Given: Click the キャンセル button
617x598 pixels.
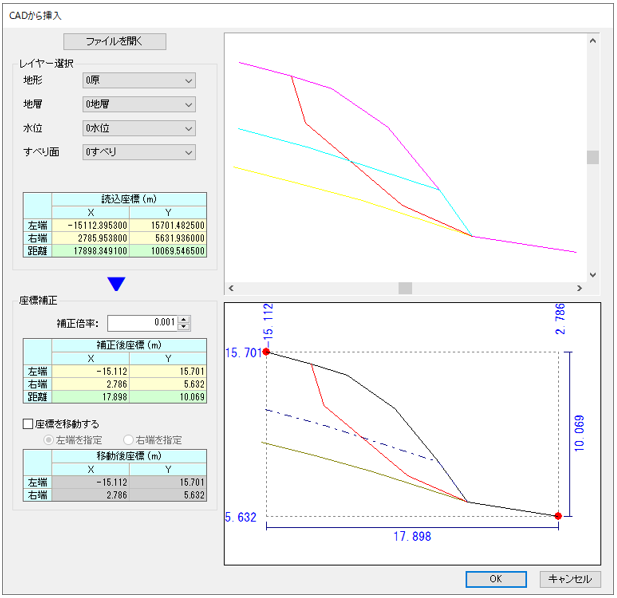Looking at the screenshot, I should [570, 579].
